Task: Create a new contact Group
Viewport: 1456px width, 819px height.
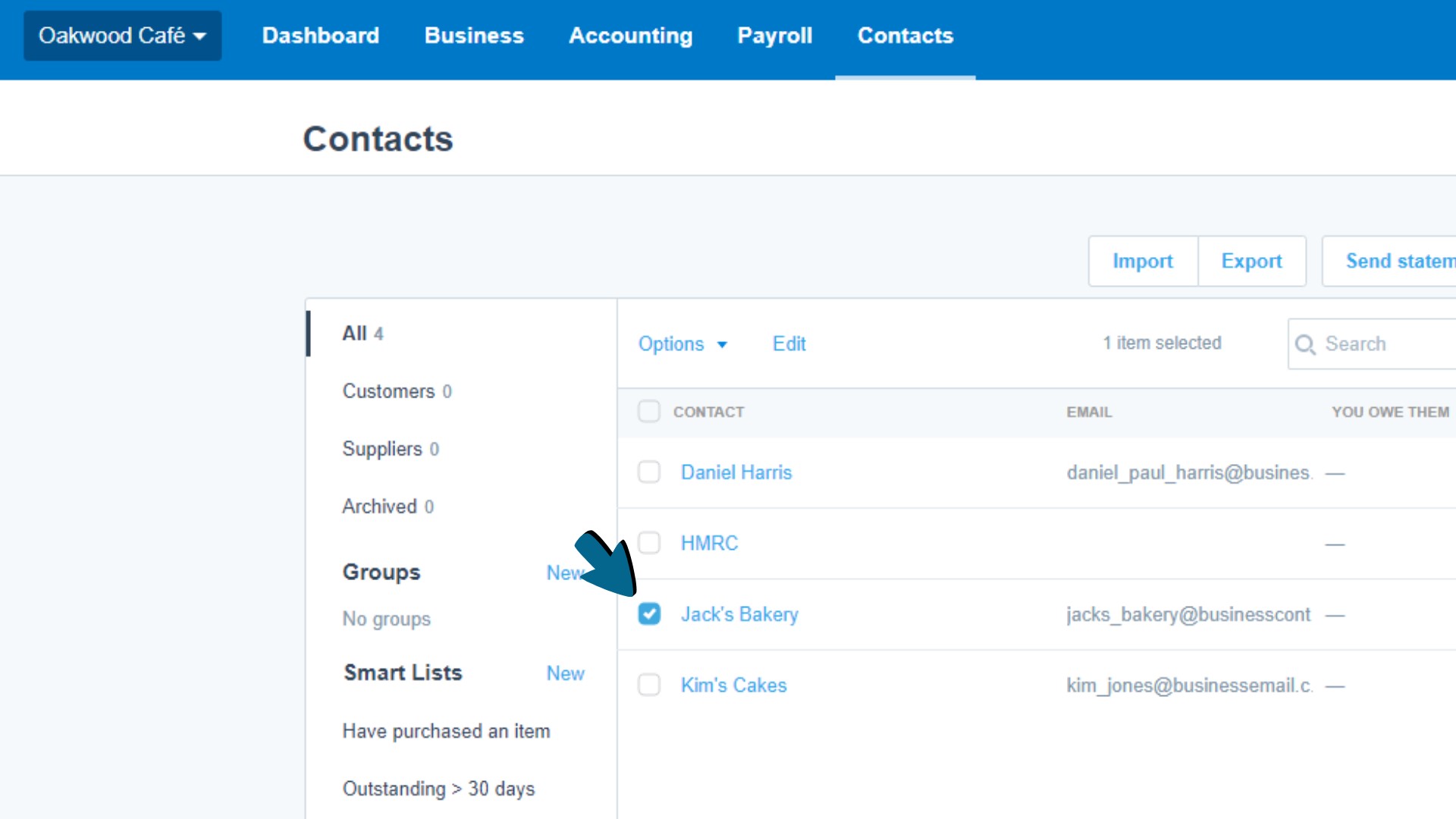Action: point(564,573)
